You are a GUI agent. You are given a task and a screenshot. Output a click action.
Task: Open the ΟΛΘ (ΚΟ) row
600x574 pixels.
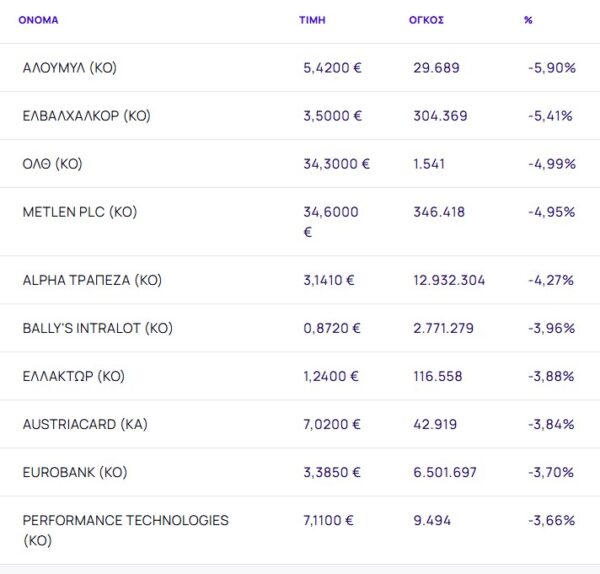[52, 164]
